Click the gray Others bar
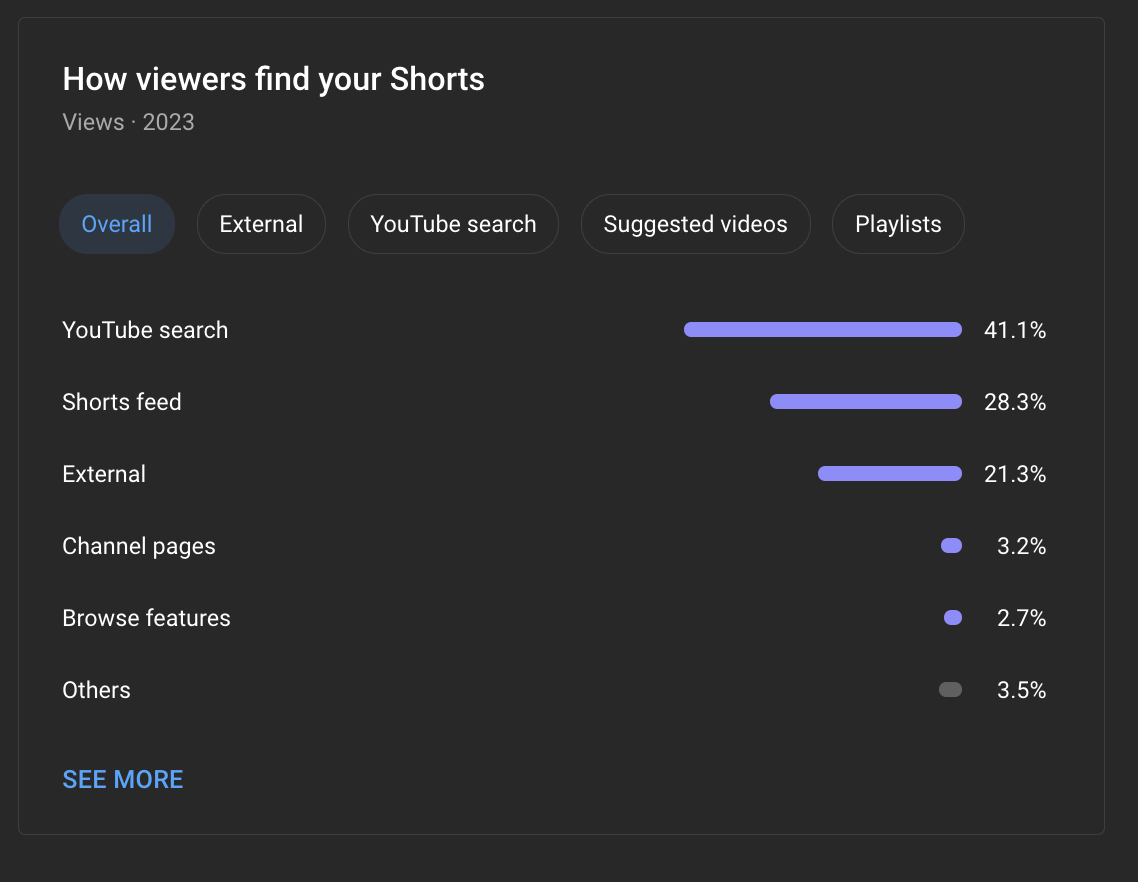The image size is (1138, 882). pyautogui.click(x=951, y=689)
